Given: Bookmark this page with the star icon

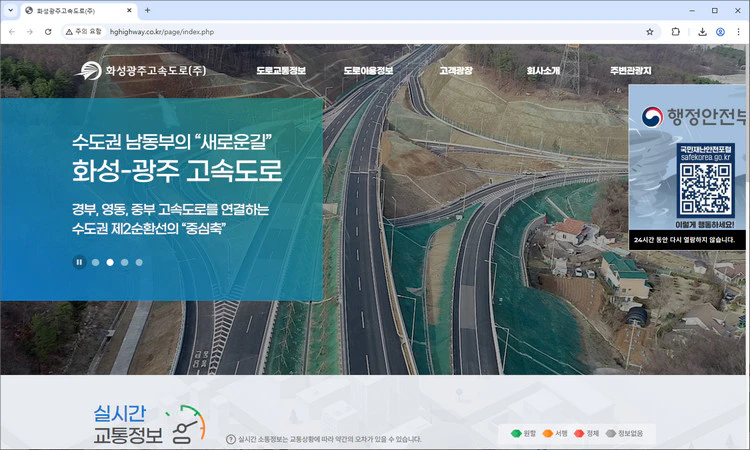Looking at the screenshot, I should (x=649, y=32).
